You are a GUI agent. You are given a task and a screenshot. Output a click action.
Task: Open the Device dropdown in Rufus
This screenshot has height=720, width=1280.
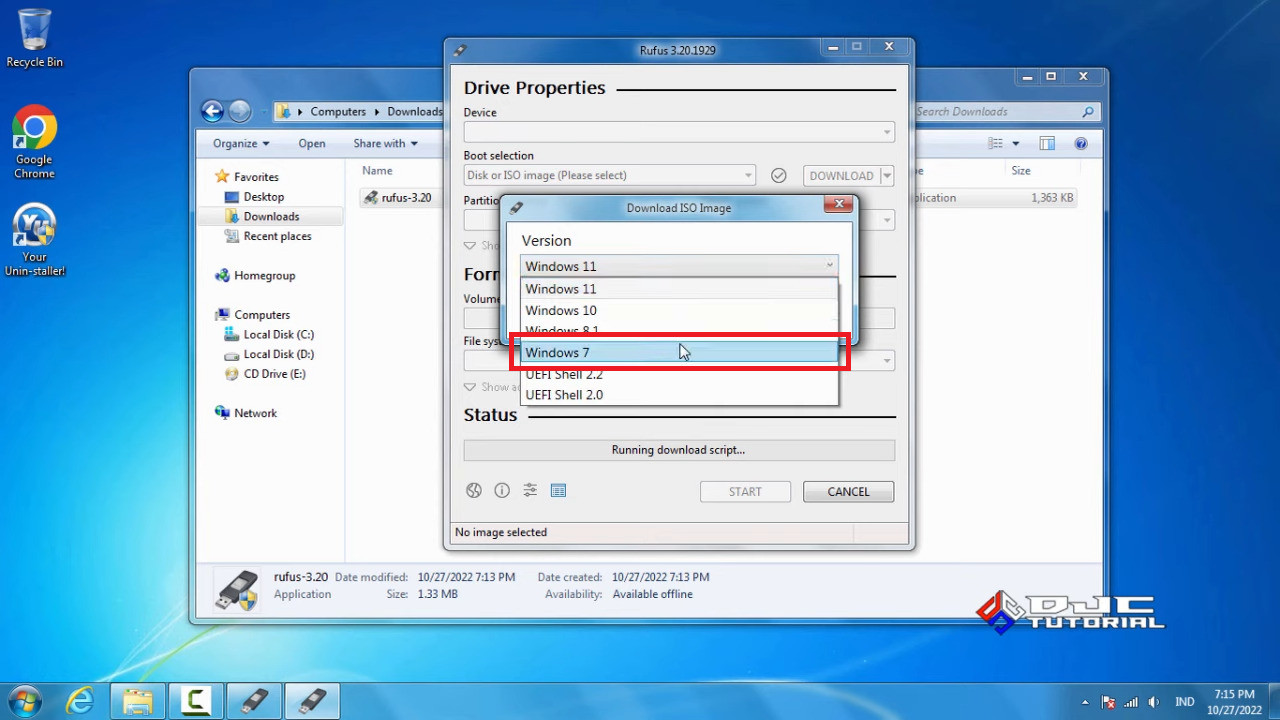click(679, 132)
